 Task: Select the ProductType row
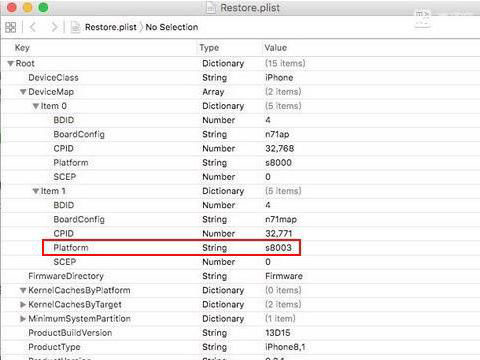pos(240,347)
